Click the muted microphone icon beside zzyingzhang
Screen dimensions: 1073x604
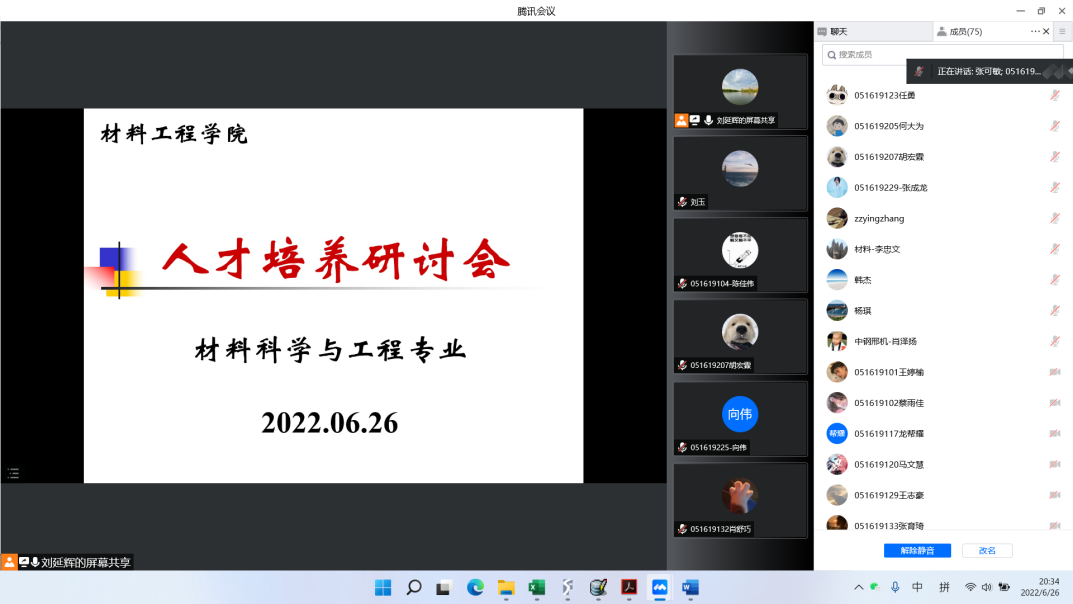(1054, 219)
